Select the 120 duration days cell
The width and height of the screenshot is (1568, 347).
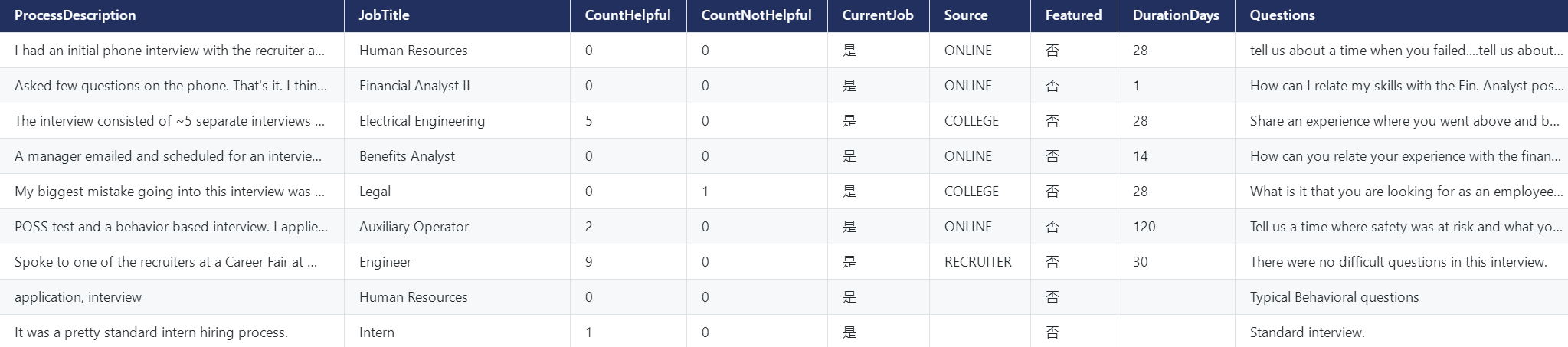[x=1144, y=227]
